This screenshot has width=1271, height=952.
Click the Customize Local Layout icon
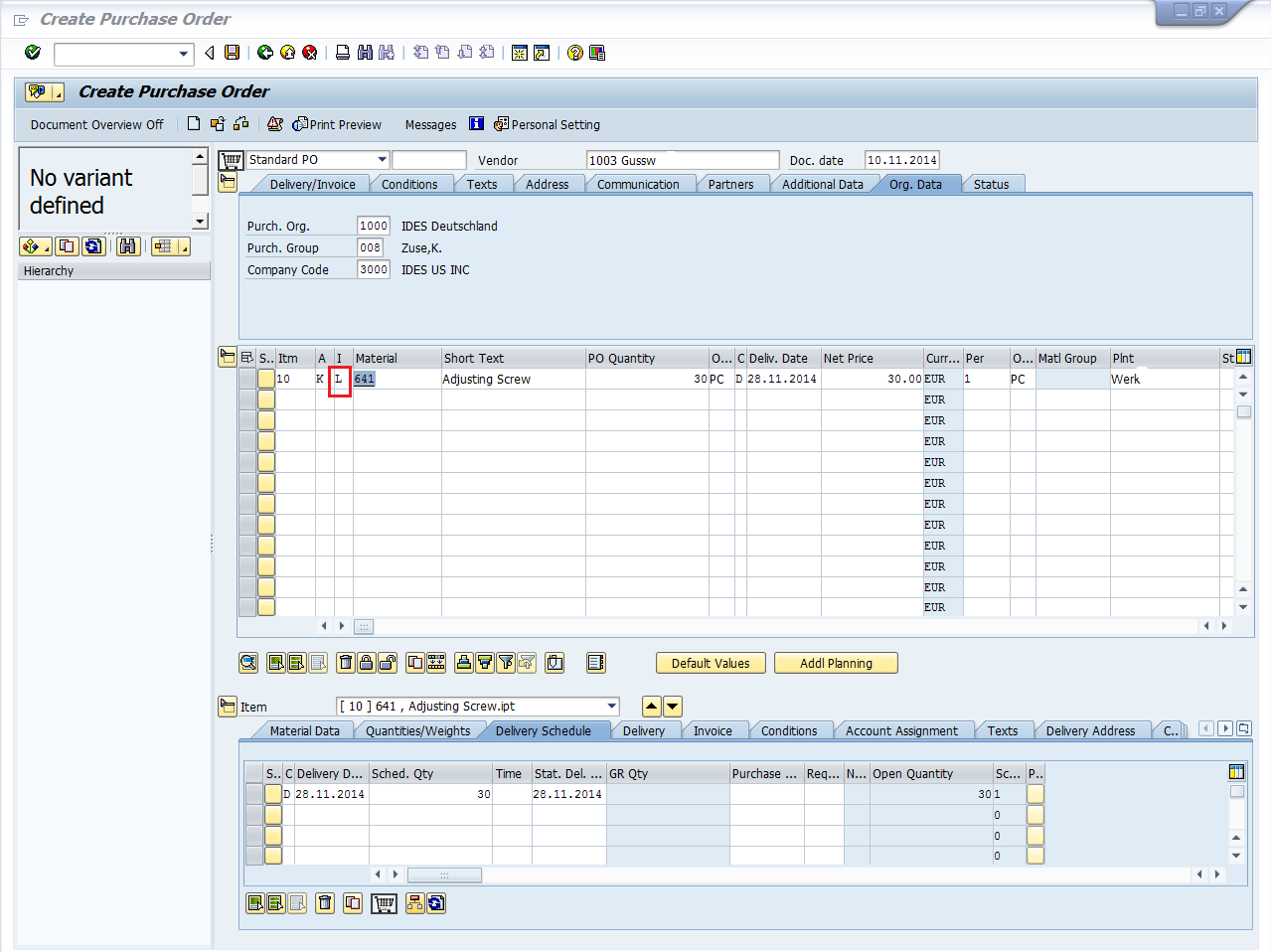click(x=597, y=53)
